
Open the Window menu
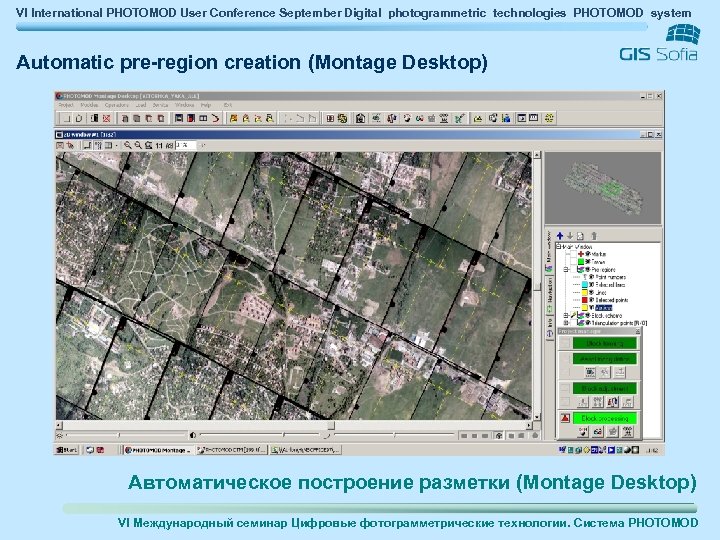(185, 105)
